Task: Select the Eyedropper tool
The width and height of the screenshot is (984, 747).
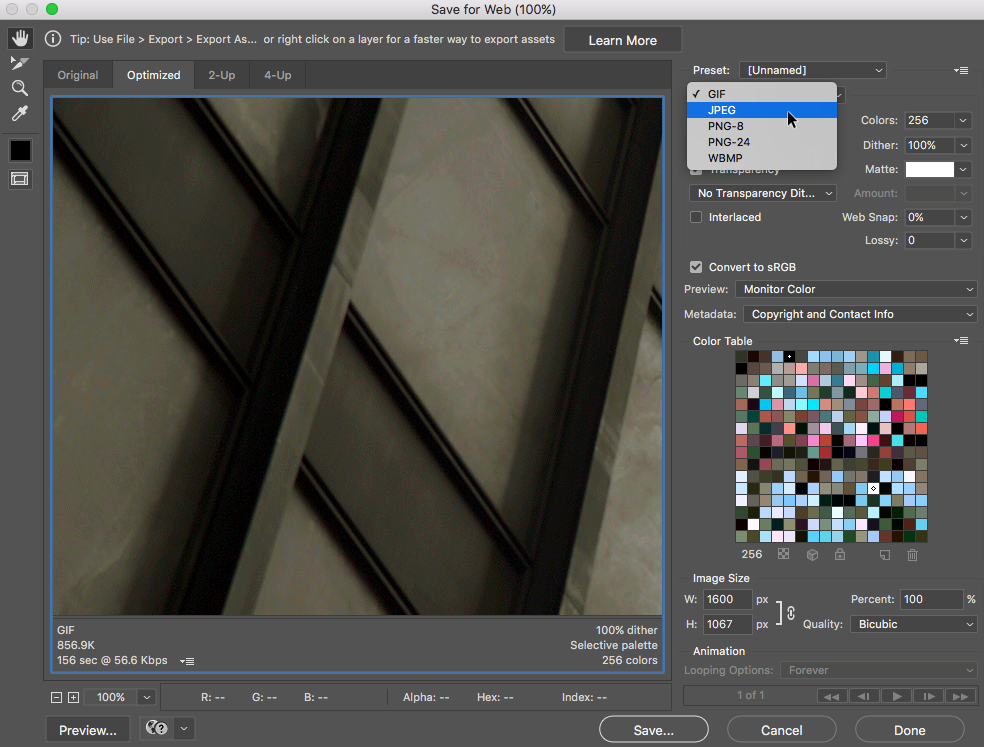Action: pyautogui.click(x=20, y=113)
